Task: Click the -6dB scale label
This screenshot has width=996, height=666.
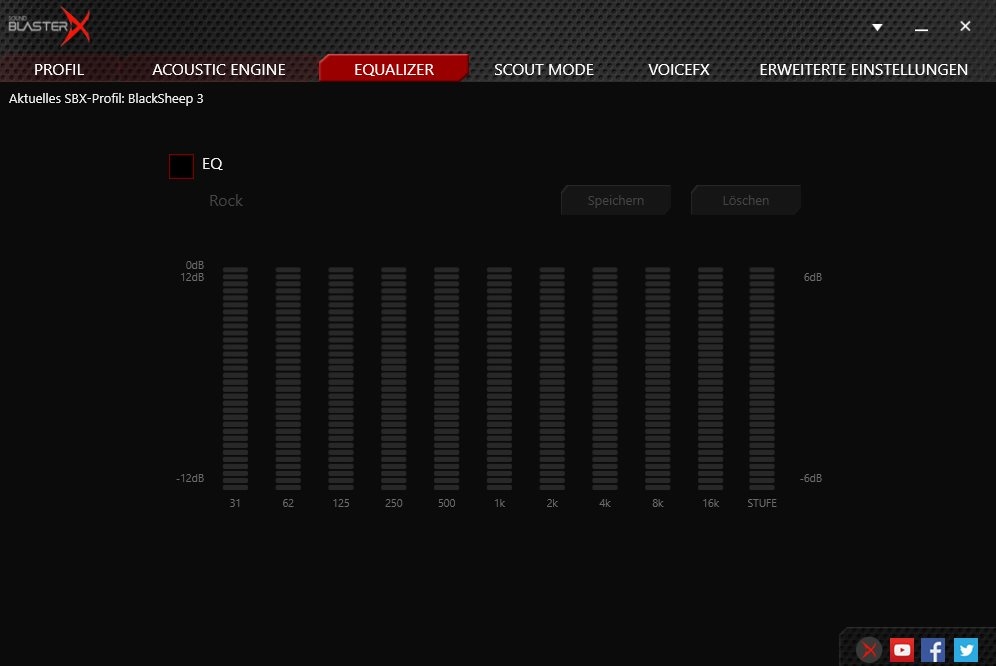Action: [811, 478]
